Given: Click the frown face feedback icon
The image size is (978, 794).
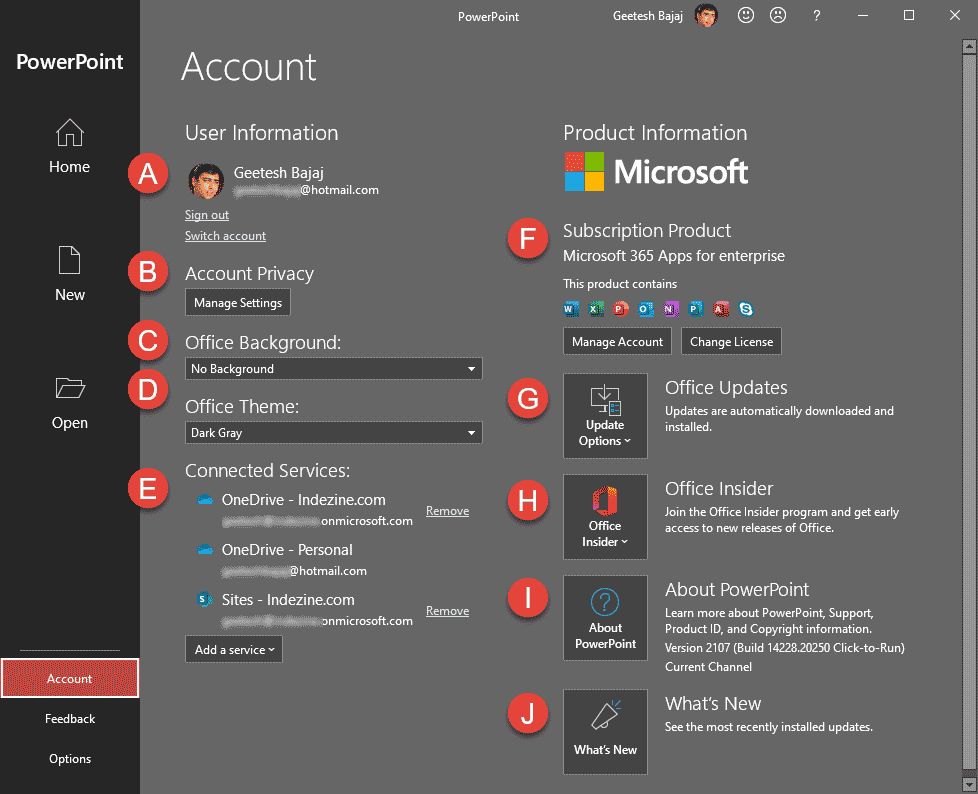Looking at the screenshot, I should 778,16.
